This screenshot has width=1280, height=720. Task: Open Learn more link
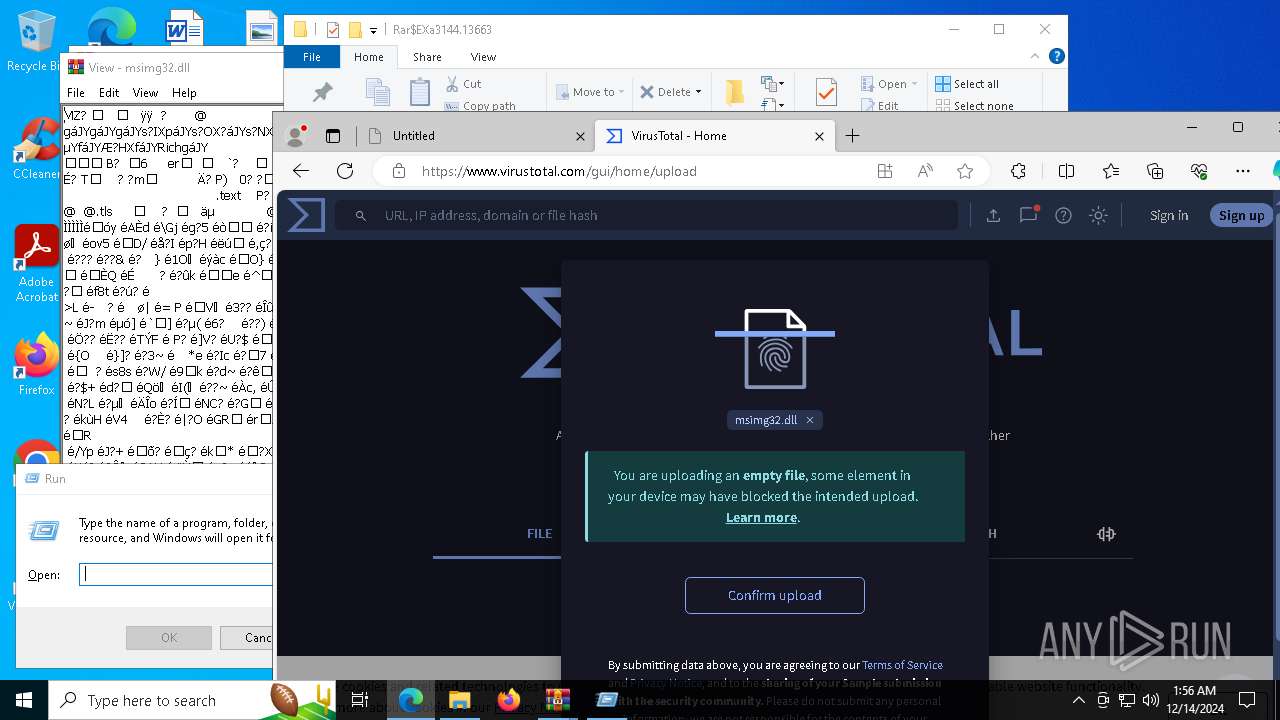761,517
